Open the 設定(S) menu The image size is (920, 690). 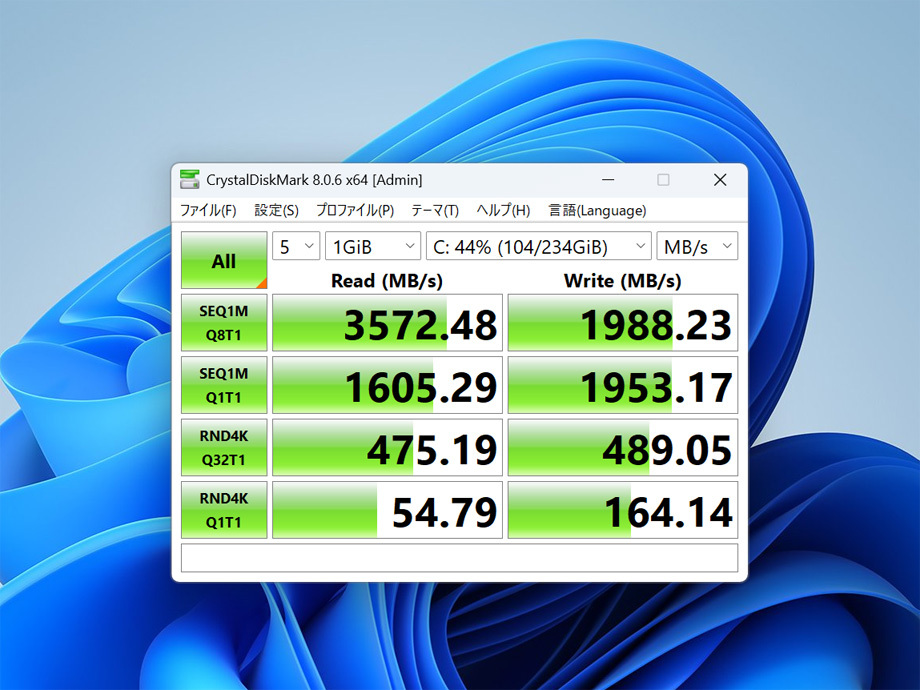[276, 210]
